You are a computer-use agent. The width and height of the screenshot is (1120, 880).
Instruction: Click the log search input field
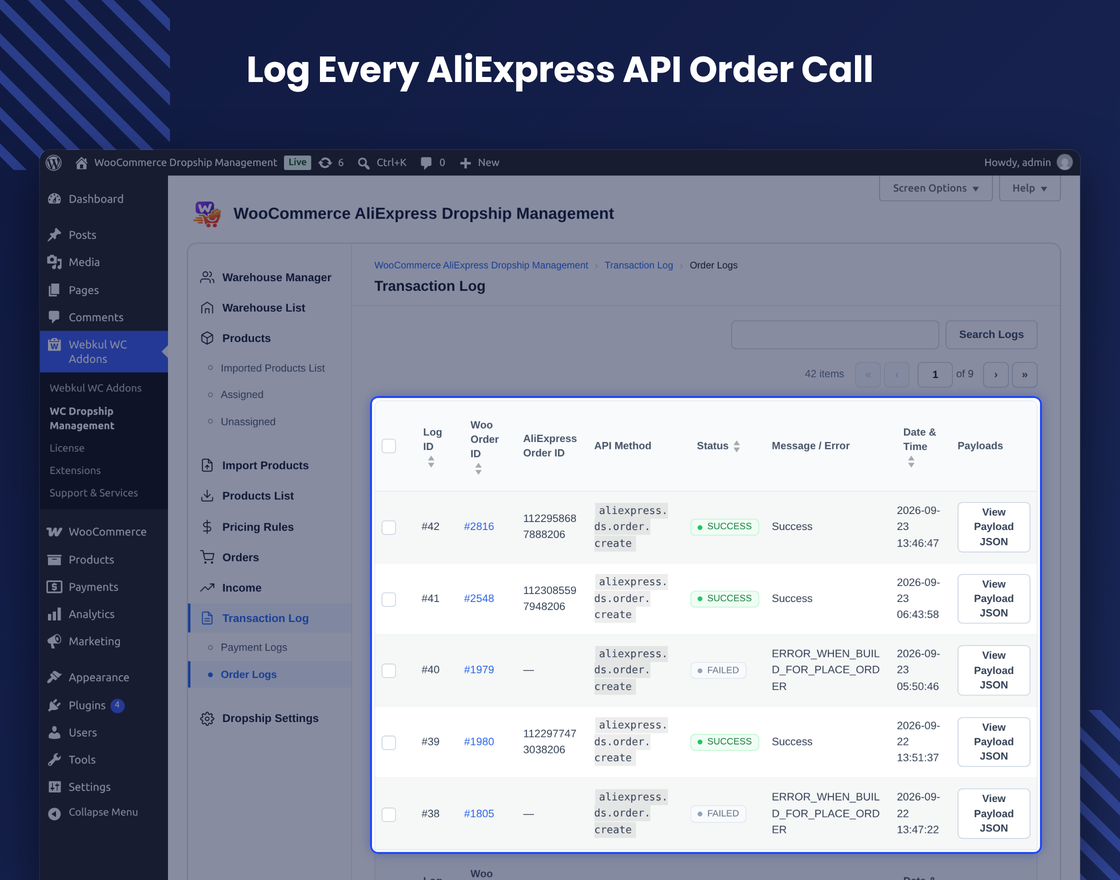(834, 334)
